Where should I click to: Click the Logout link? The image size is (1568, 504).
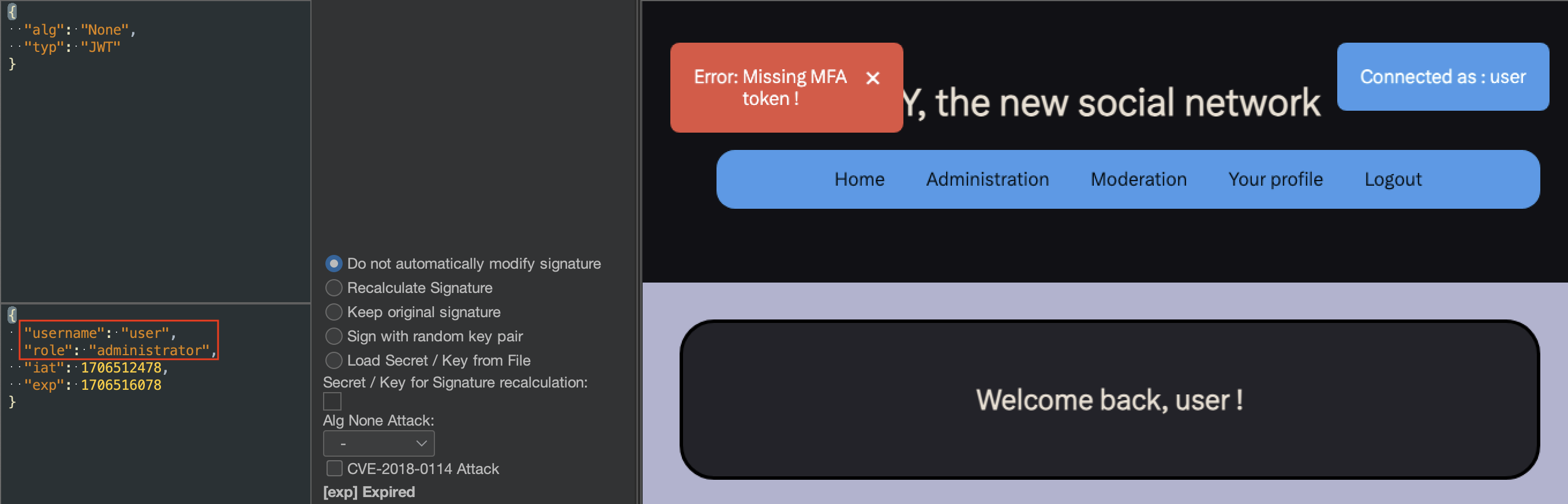[x=1392, y=179]
